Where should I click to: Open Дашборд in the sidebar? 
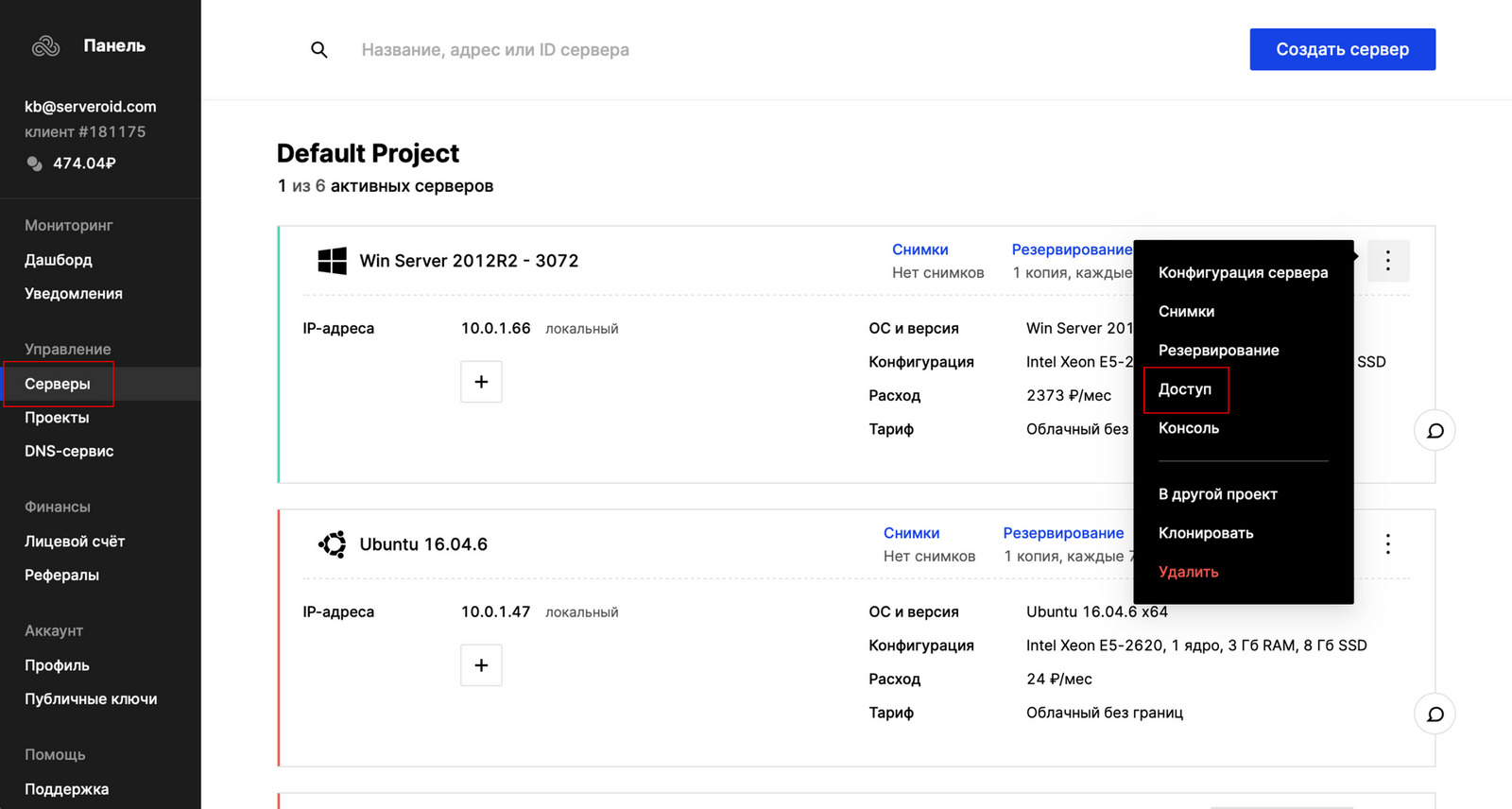[x=59, y=260]
